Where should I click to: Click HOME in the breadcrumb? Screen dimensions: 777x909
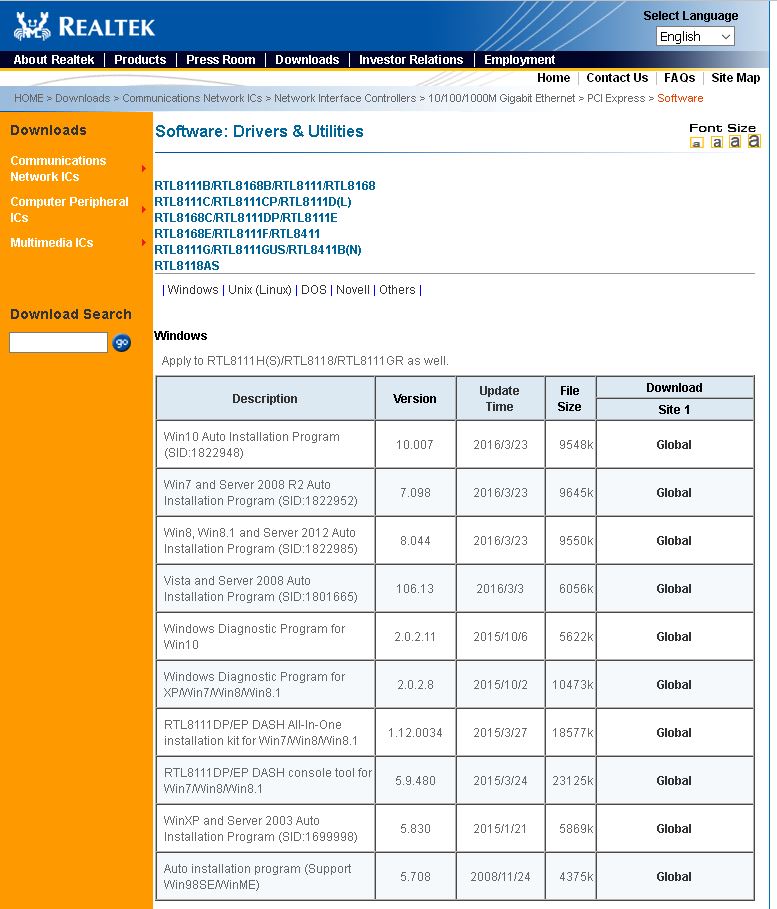(28, 98)
